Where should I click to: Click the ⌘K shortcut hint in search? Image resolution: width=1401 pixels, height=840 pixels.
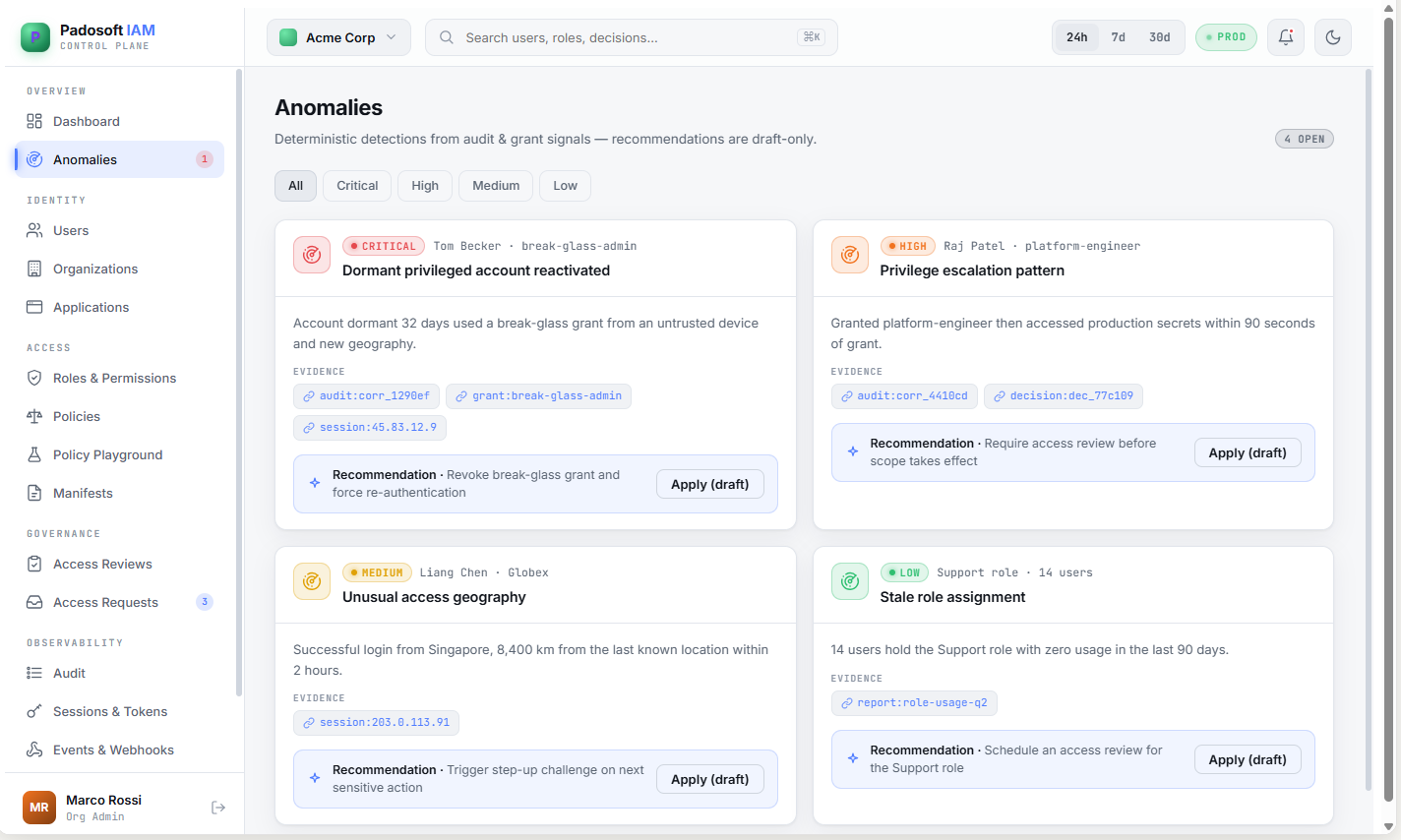click(x=812, y=37)
